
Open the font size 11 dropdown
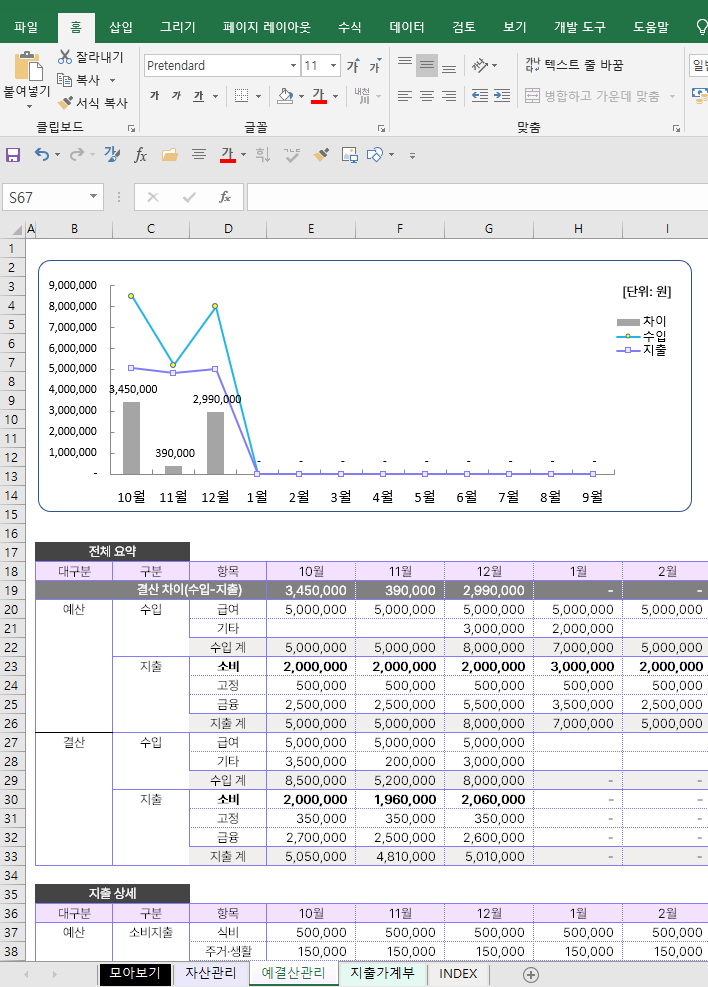(x=334, y=65)
